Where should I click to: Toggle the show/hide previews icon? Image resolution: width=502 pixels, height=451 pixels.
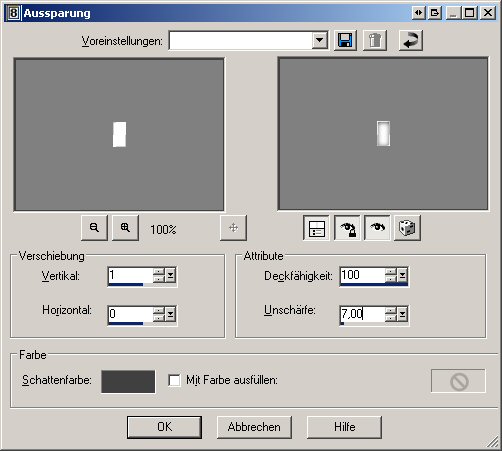pos(316,228)
